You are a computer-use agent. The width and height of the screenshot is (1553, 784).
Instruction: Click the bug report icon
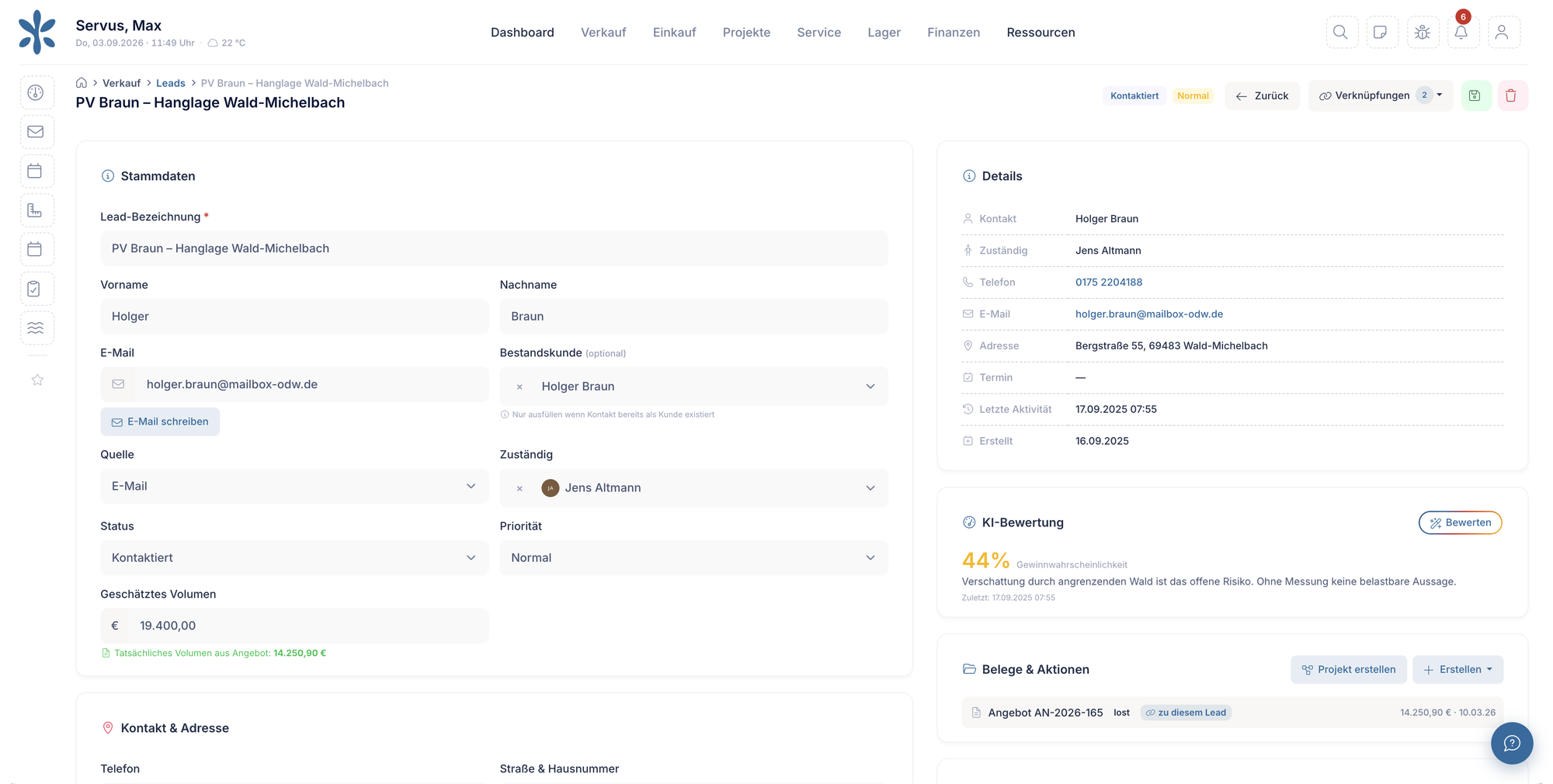(x=1422, y=32)
